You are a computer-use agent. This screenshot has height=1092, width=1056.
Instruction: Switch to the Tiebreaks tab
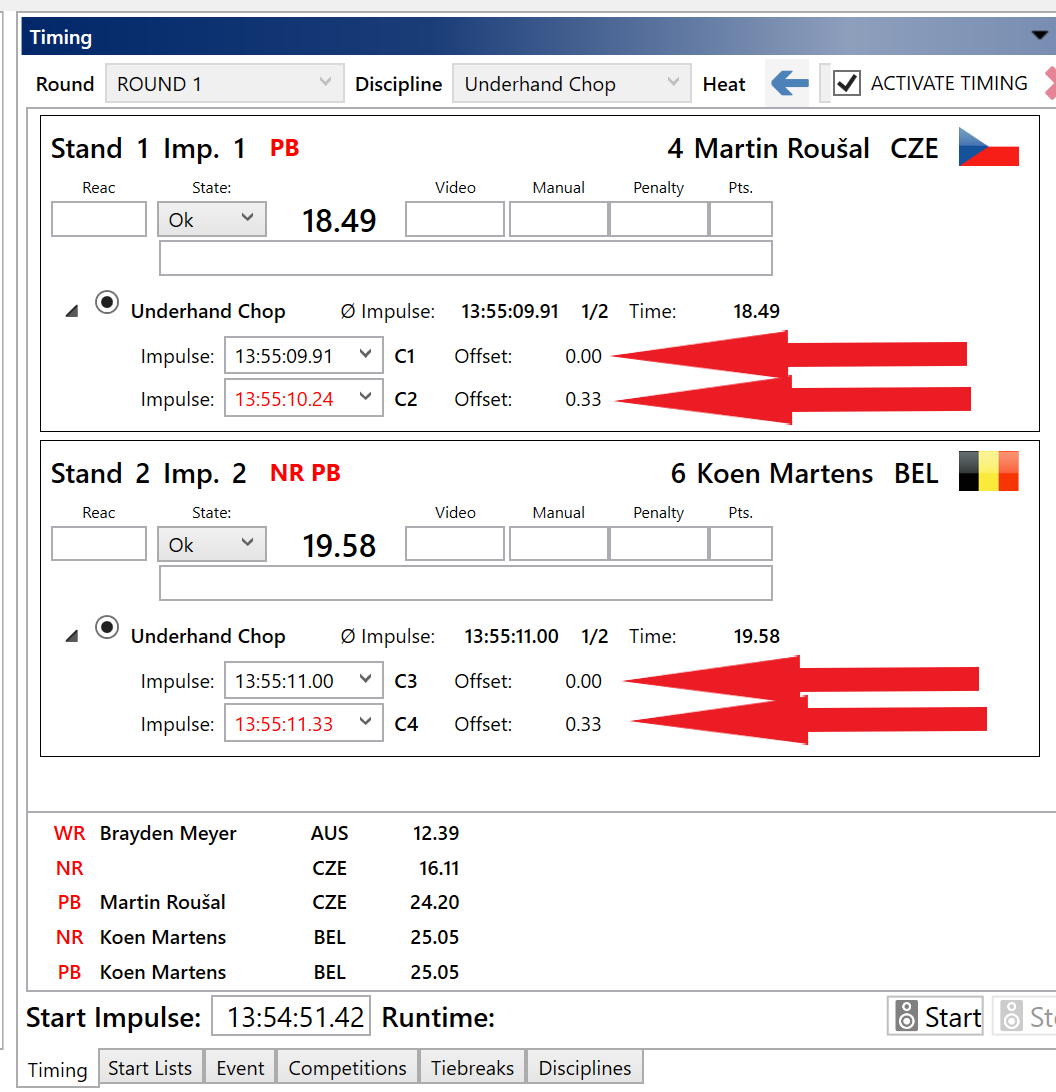pyautogui.click(x=472, y=1068)
